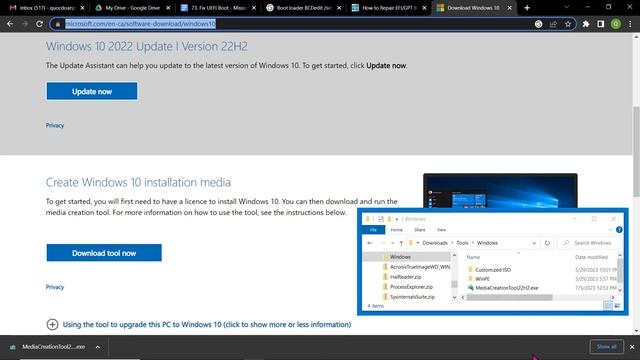Open the MediaCreationTool download options chevron
Screen dimensions: 640x360
point(98,347)
